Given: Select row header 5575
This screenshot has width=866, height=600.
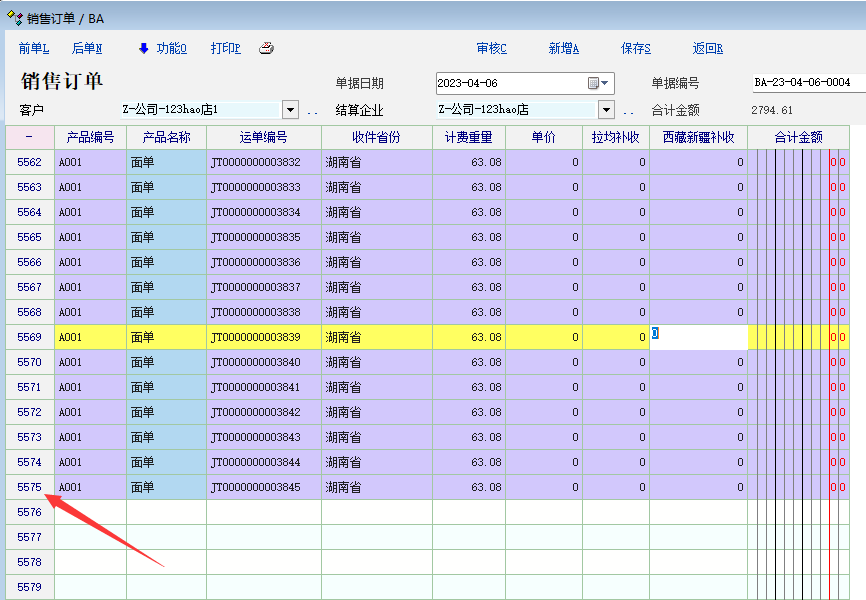Looking at the screenshot, I should tap(29, 487).
